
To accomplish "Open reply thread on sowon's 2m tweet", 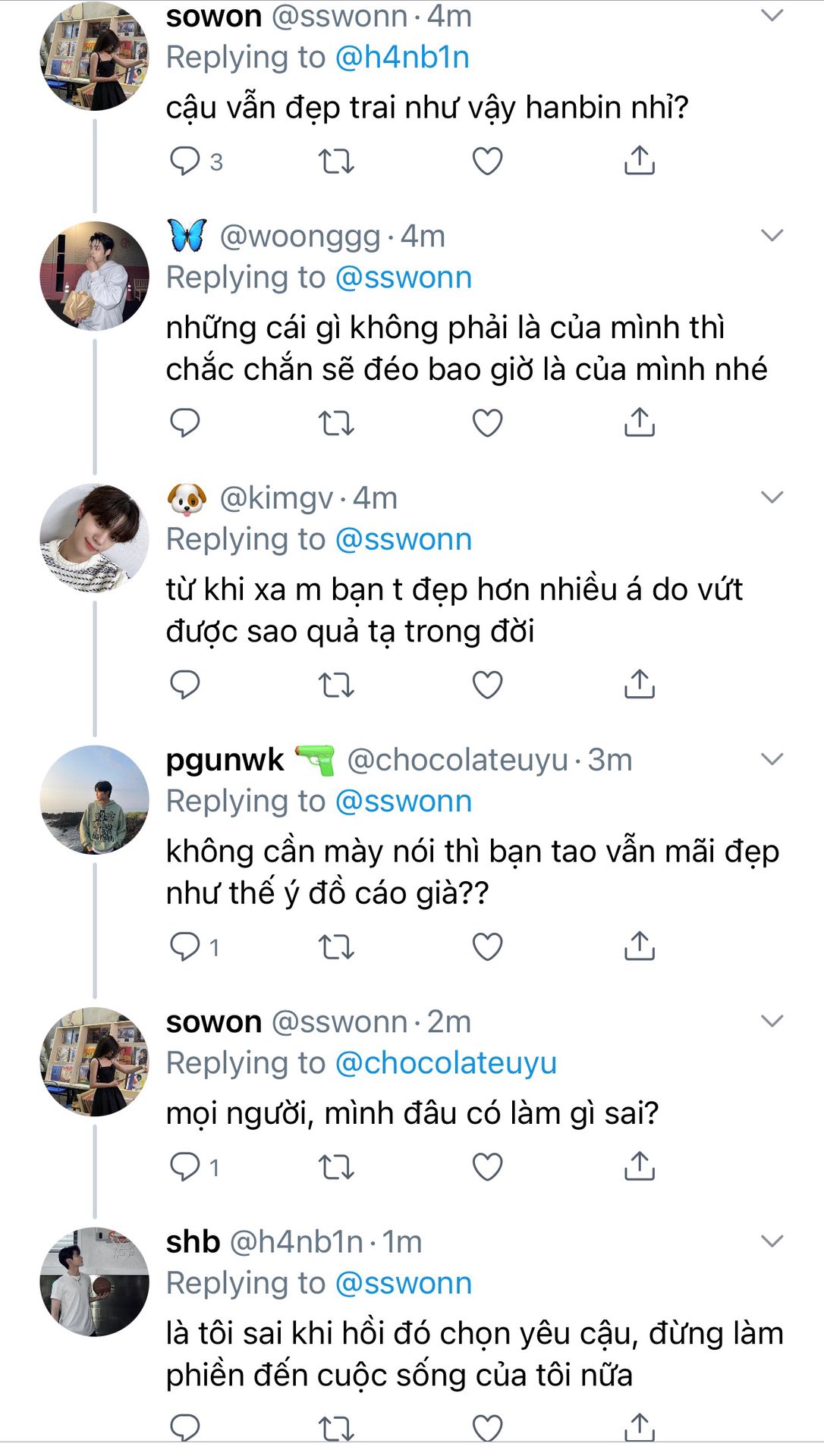I will click(184, 1166).
